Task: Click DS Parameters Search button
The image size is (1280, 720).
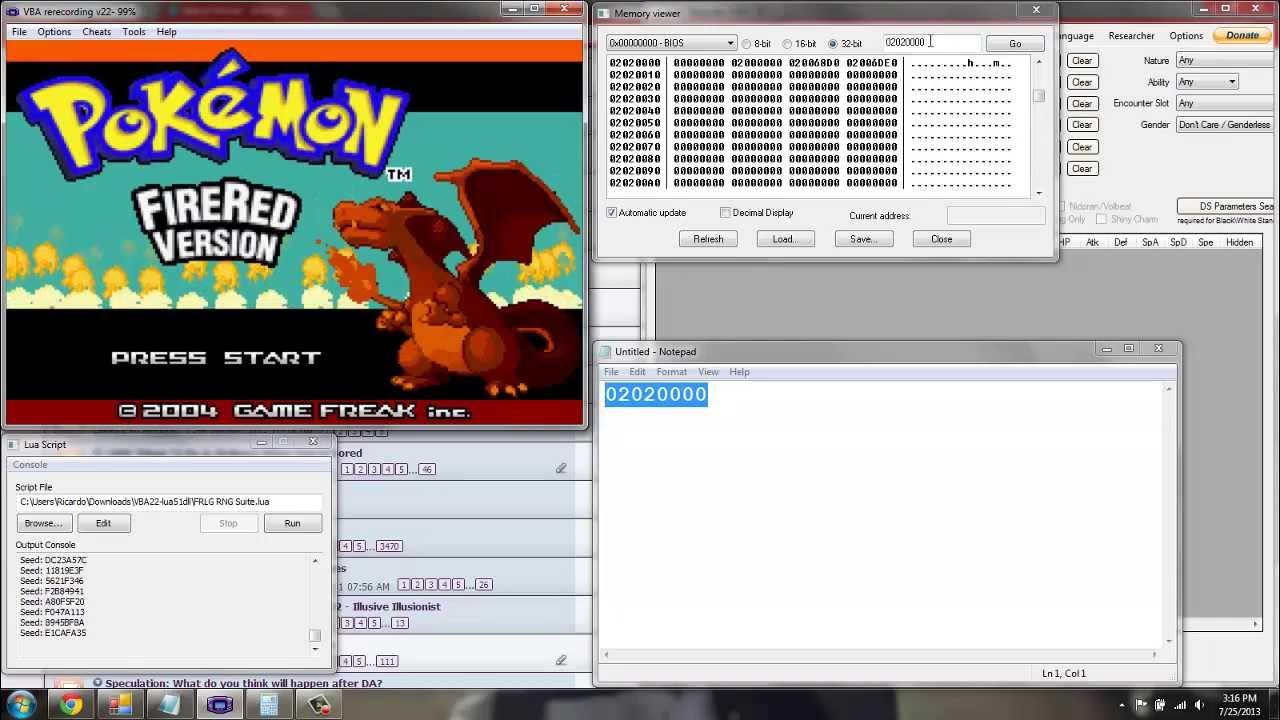Action: [x=1228, y=206]
